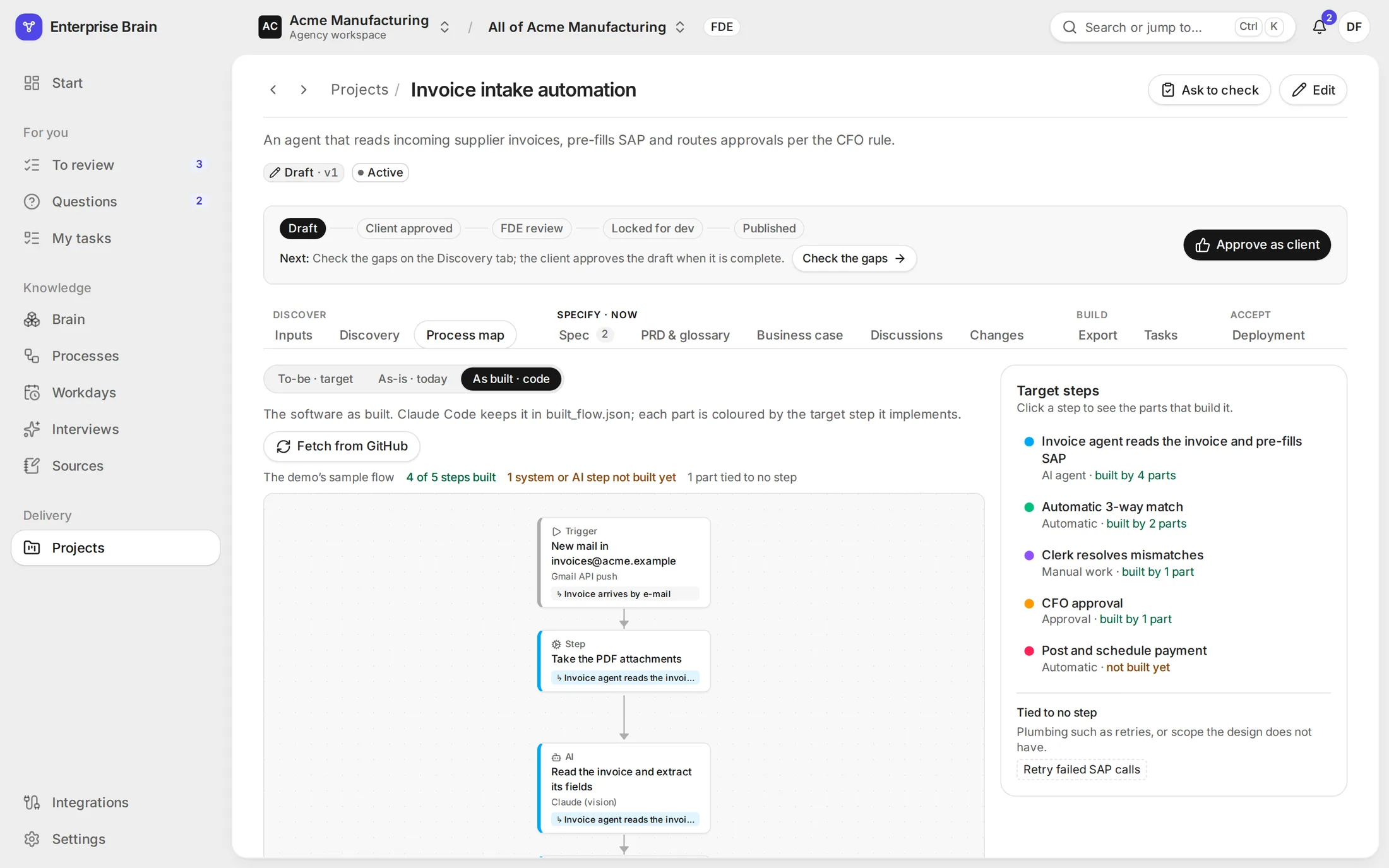Image resolution: width=1389 pixels, height=868 pixels.
Task: Open Questions in the sidebar
Action: click(116, 201)
